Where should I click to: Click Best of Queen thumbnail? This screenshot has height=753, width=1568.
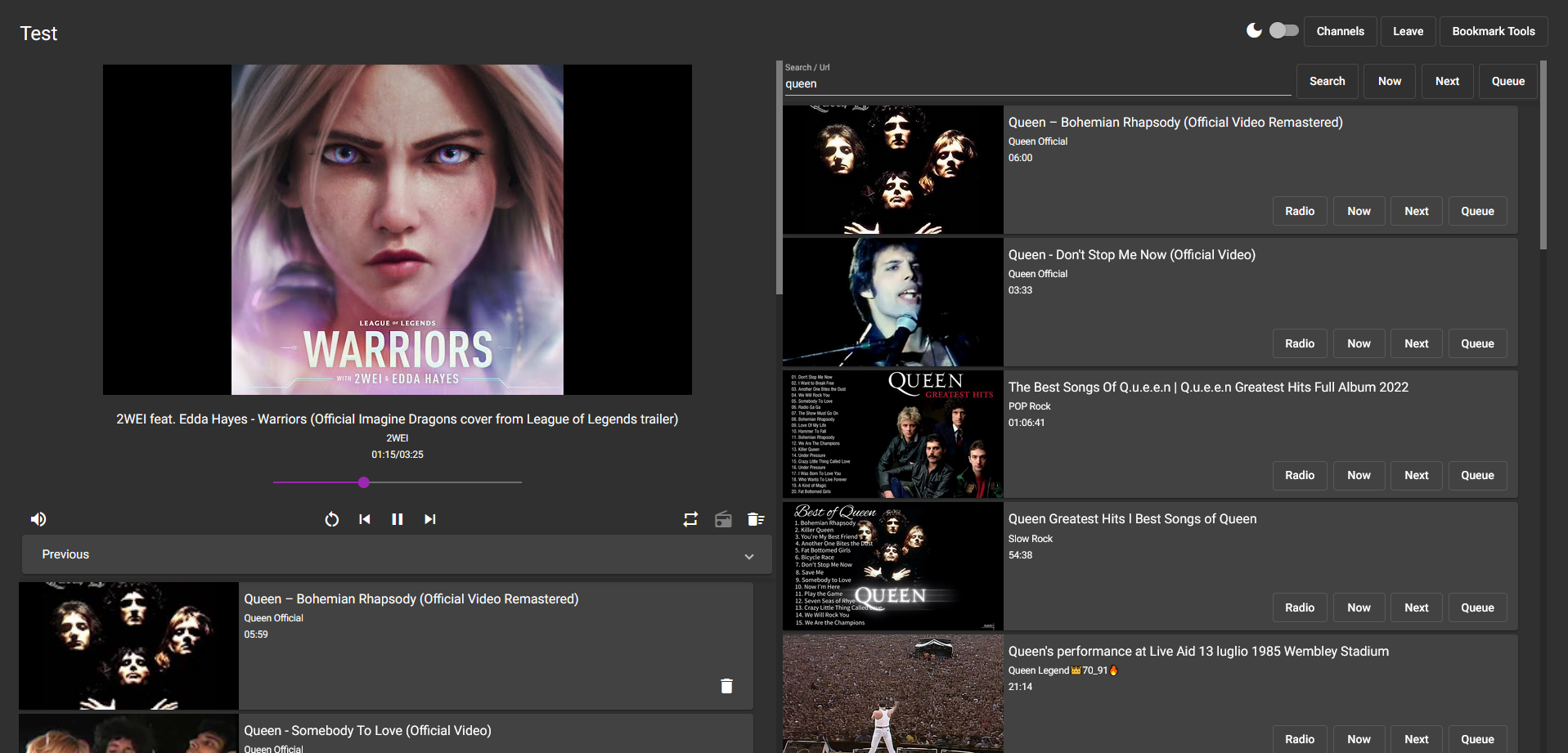point(893,566)
